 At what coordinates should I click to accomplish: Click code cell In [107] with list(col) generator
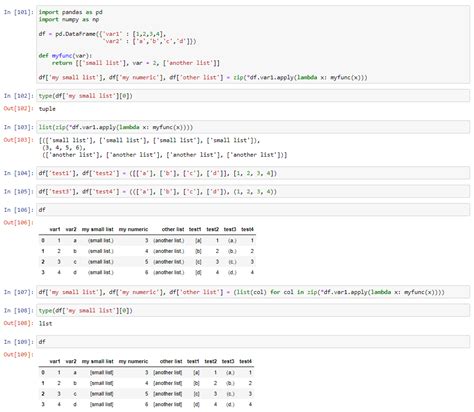coord(253,292)
